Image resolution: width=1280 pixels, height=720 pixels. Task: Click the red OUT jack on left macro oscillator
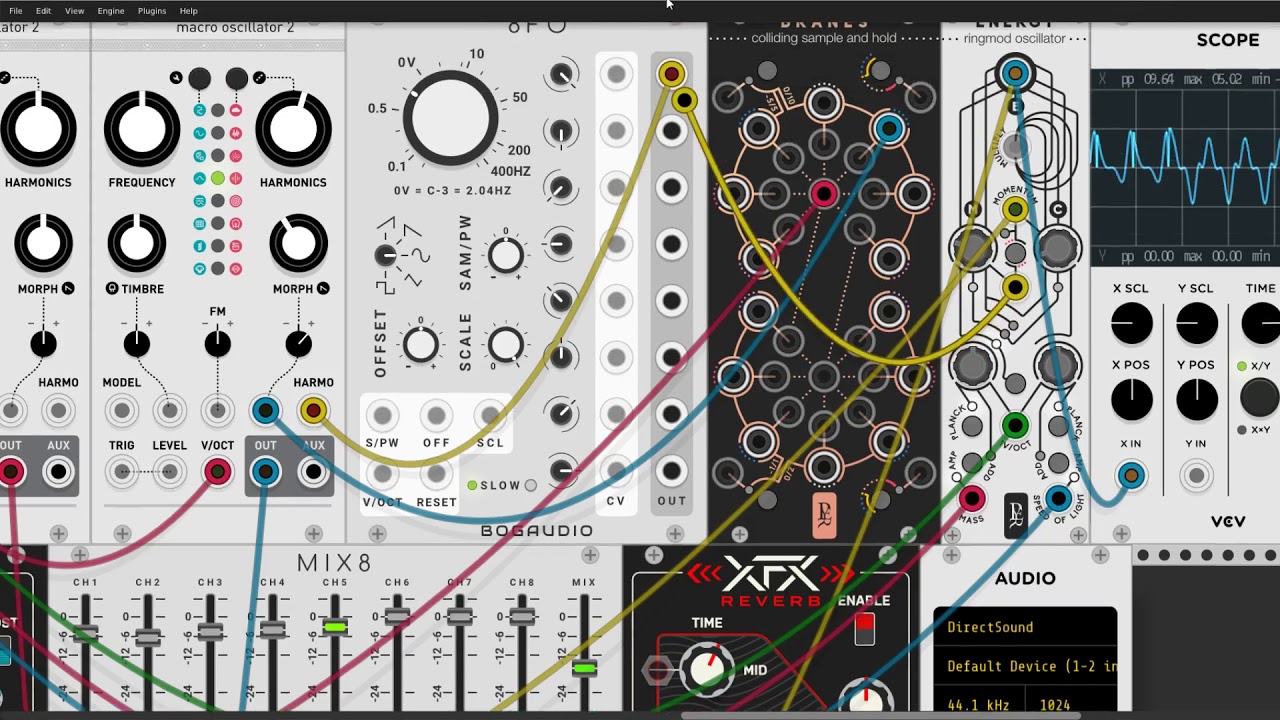(11, 472)
